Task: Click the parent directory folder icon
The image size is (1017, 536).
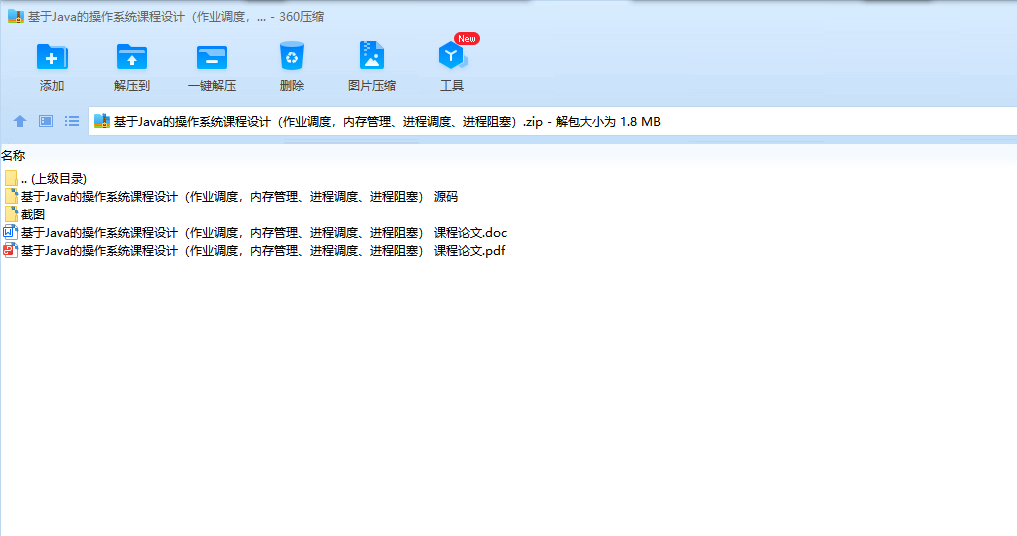Action: point(10,178)
